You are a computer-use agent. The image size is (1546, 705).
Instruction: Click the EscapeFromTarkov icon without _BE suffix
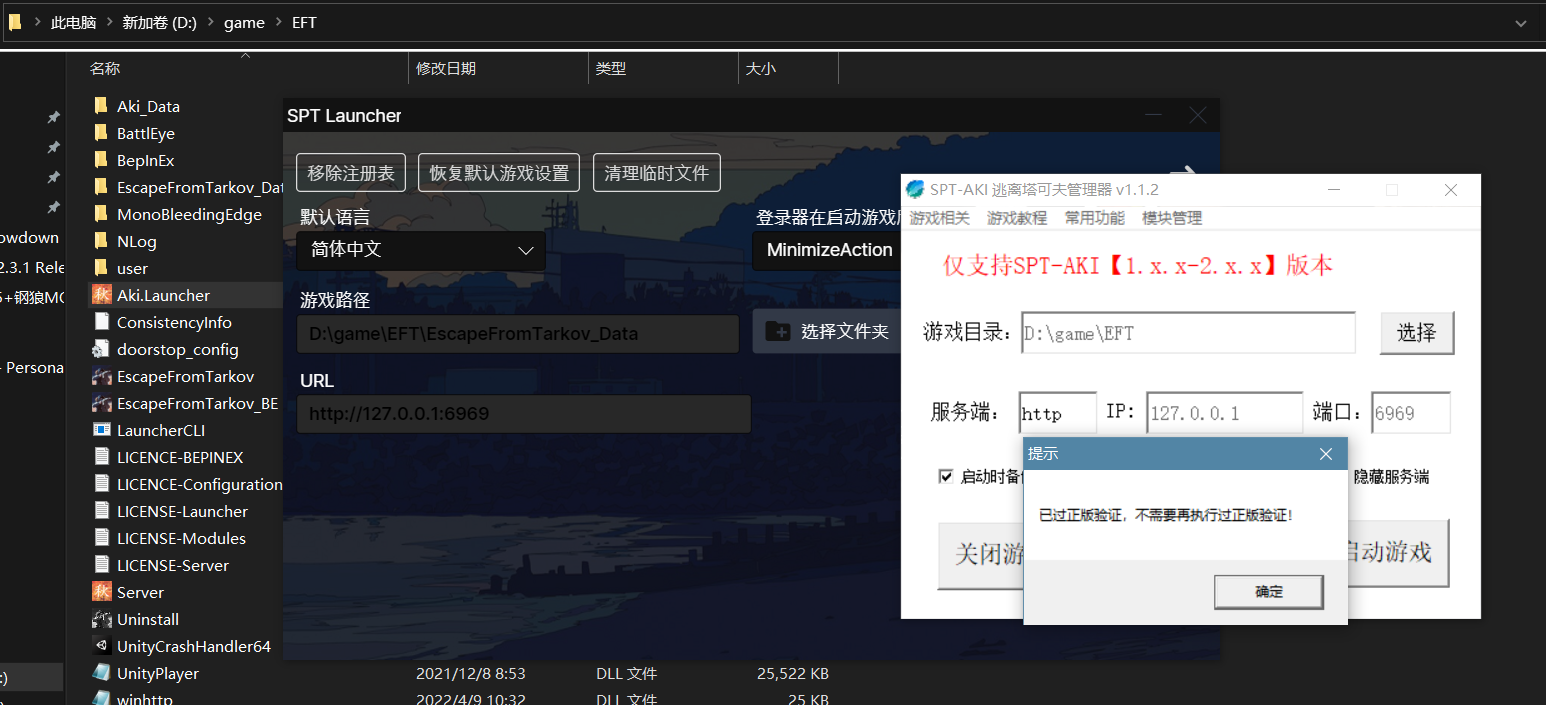(x=101, y=376)
